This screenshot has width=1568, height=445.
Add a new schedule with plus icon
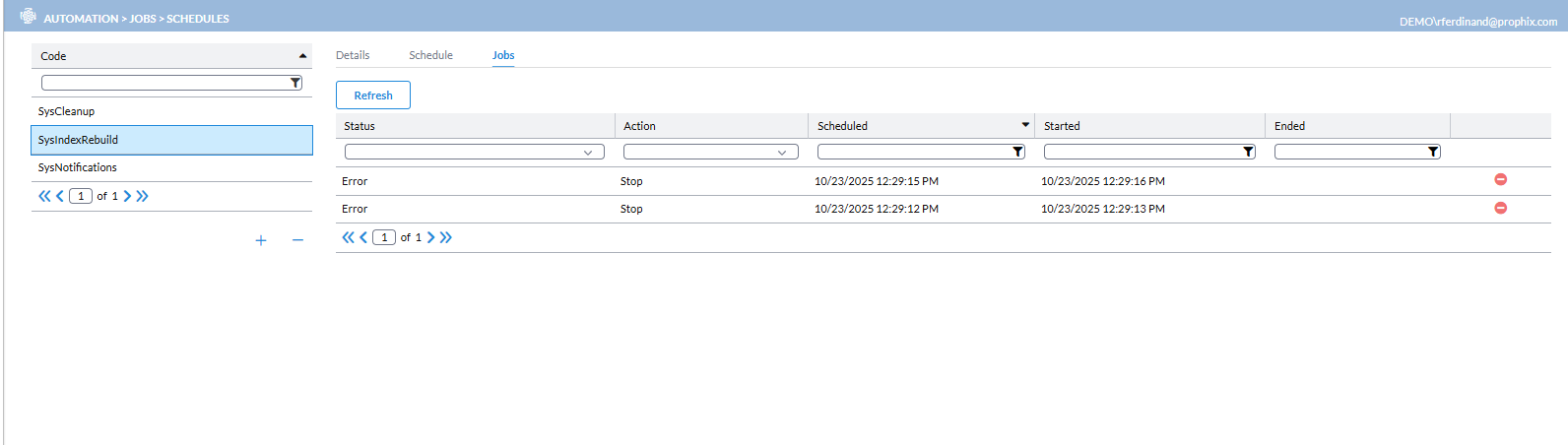click(261, 240)
